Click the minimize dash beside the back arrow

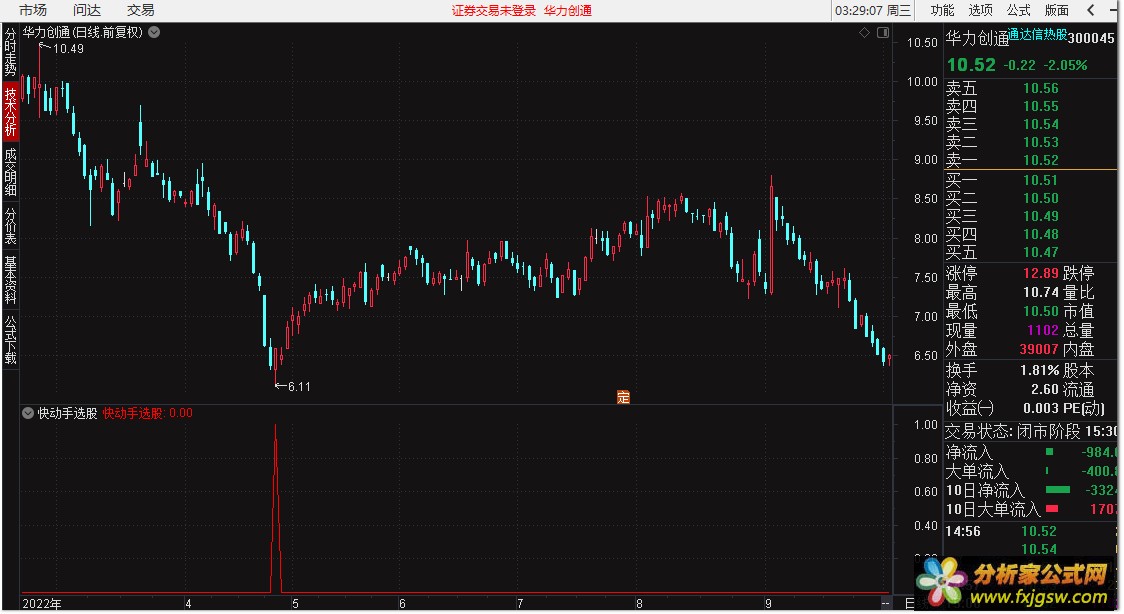click(x=1113, y=10)
